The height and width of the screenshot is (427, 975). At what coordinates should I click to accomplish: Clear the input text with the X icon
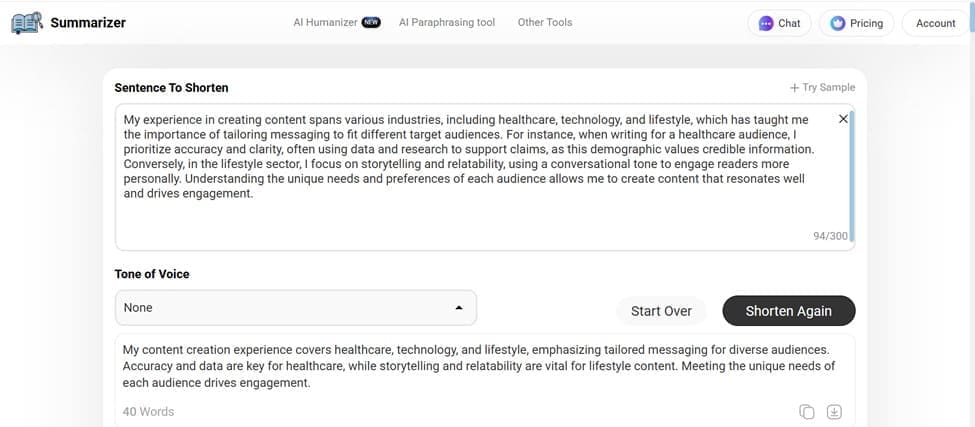point(842,119)
